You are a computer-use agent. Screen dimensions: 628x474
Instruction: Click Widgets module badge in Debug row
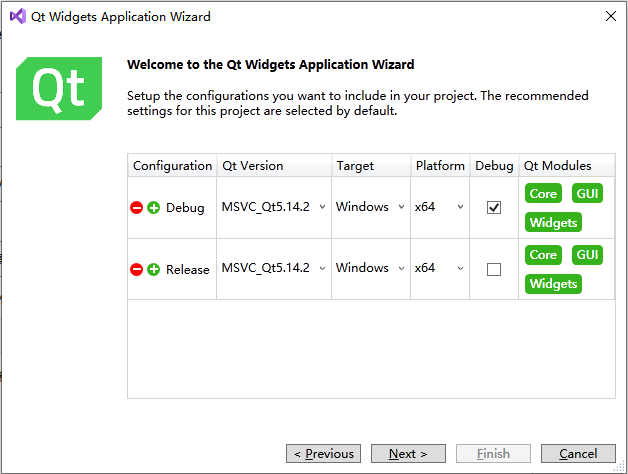pos(553,222)
